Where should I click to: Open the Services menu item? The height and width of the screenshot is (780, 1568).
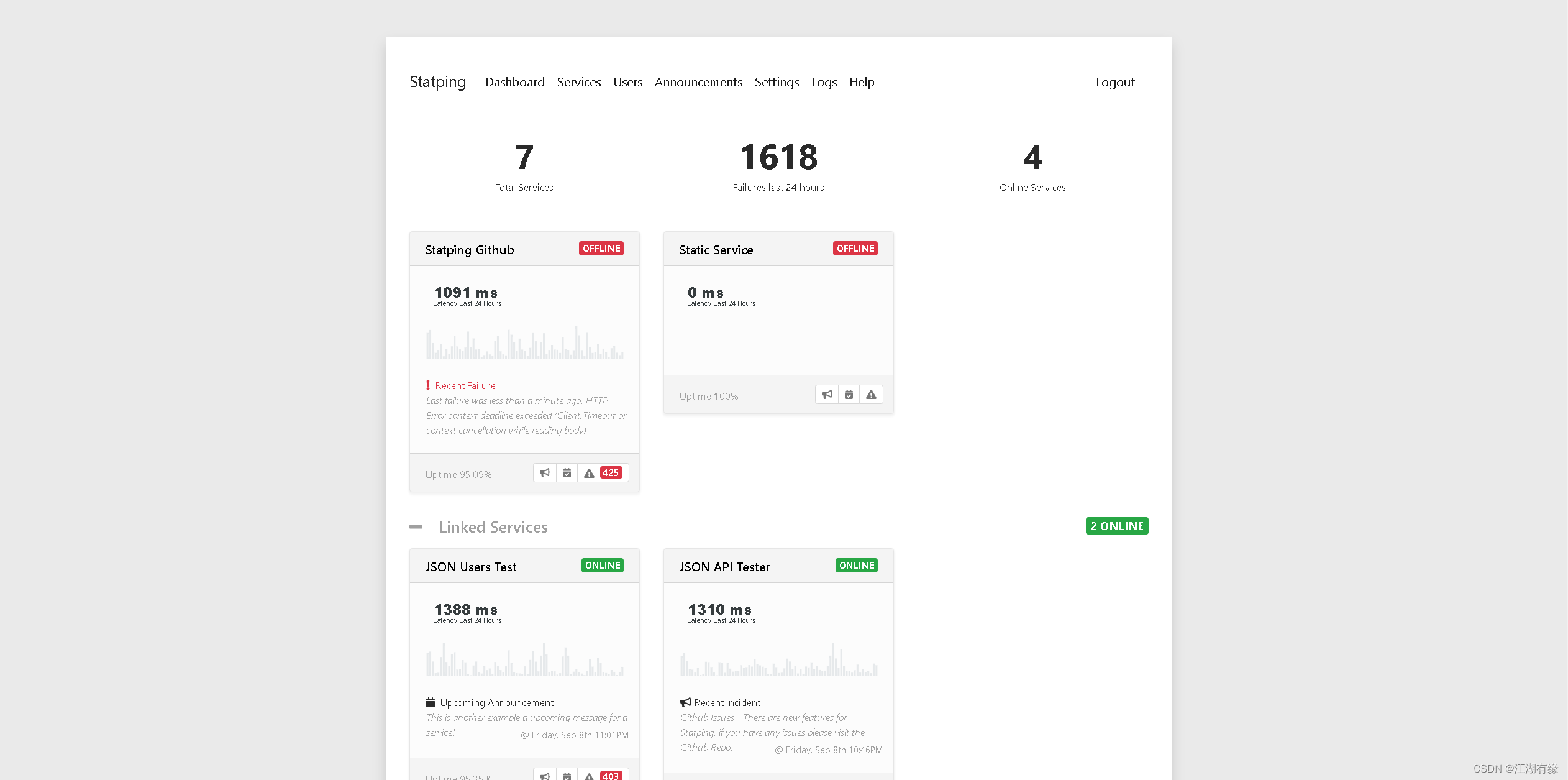pos(580,82)
